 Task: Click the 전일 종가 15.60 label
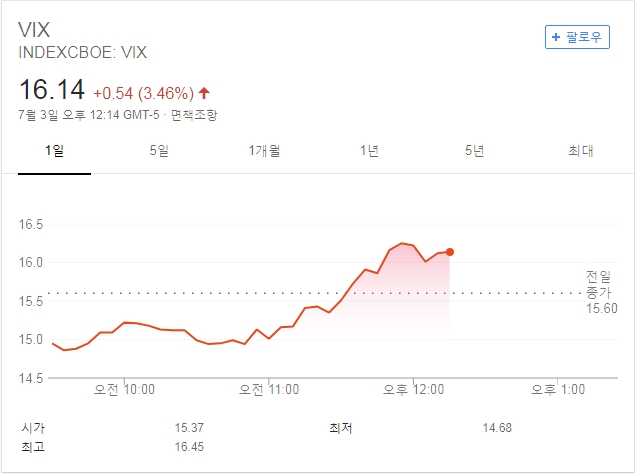600,291
